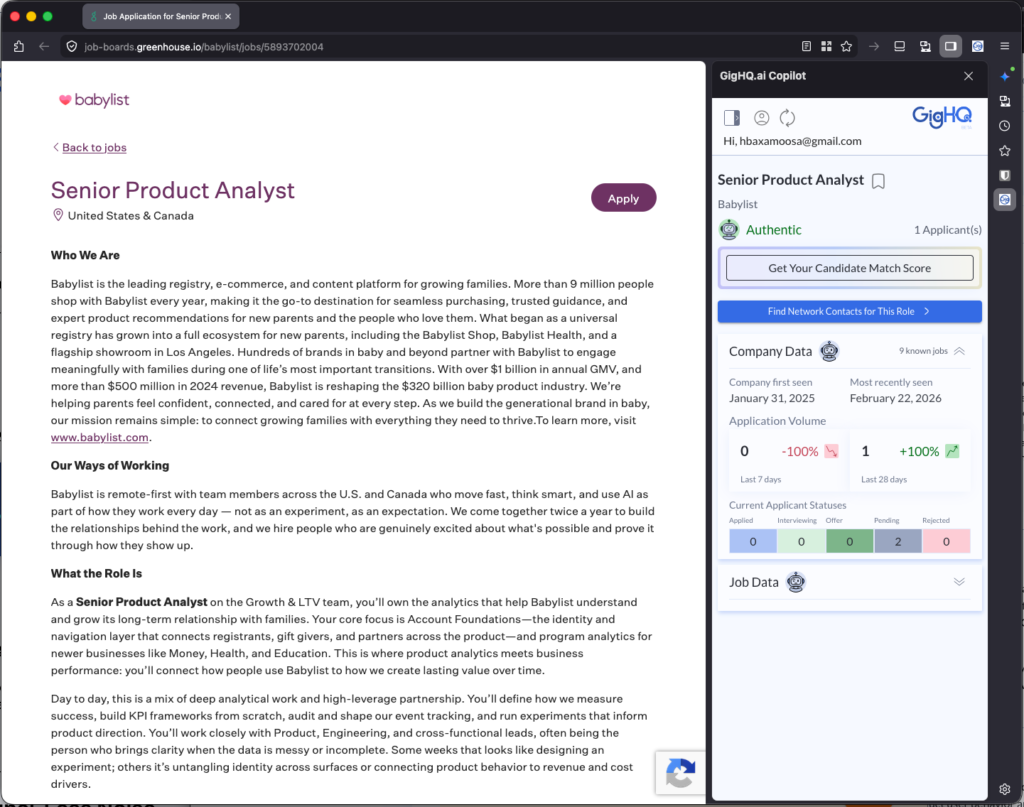Click the January 31, 2025 date

pyautogui.click(x=772, y=398)
